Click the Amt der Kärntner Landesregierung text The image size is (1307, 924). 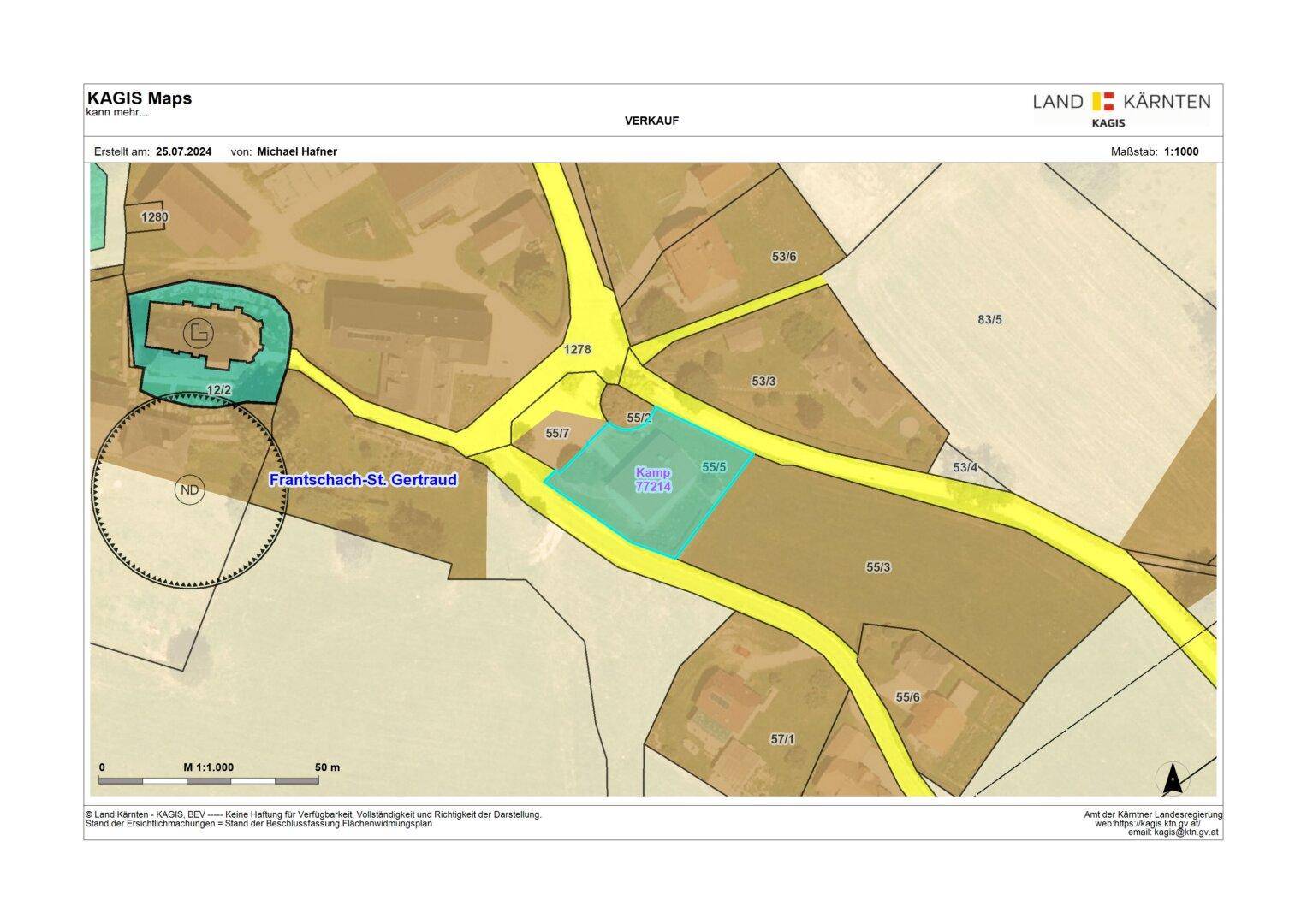1153,814
